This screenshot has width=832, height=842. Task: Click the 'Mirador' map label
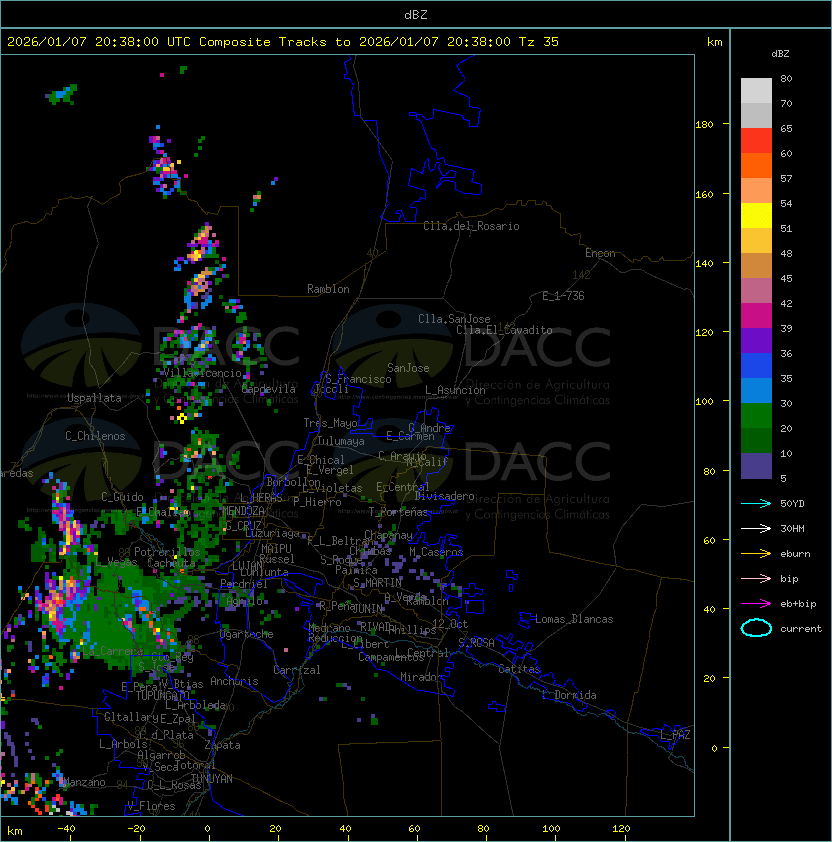click(421, 677)
